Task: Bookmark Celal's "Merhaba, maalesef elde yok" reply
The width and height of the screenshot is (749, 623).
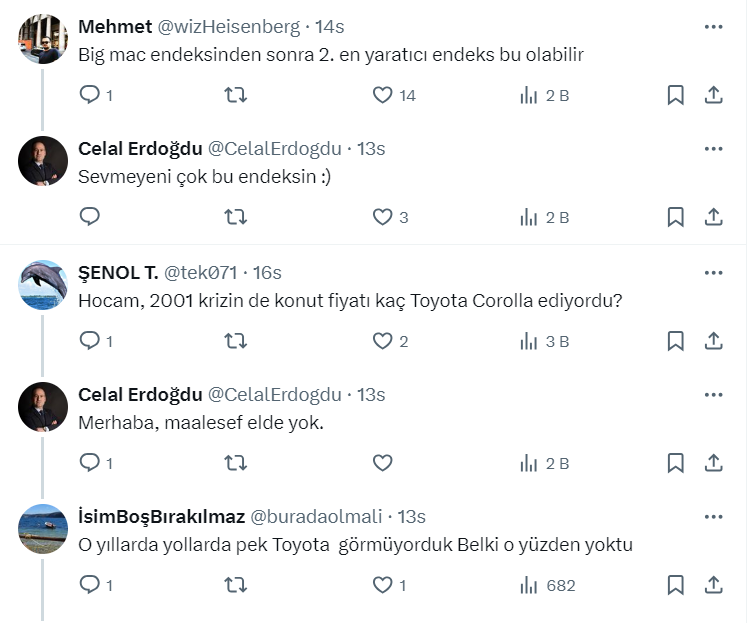Action: [x=676, y=463]
